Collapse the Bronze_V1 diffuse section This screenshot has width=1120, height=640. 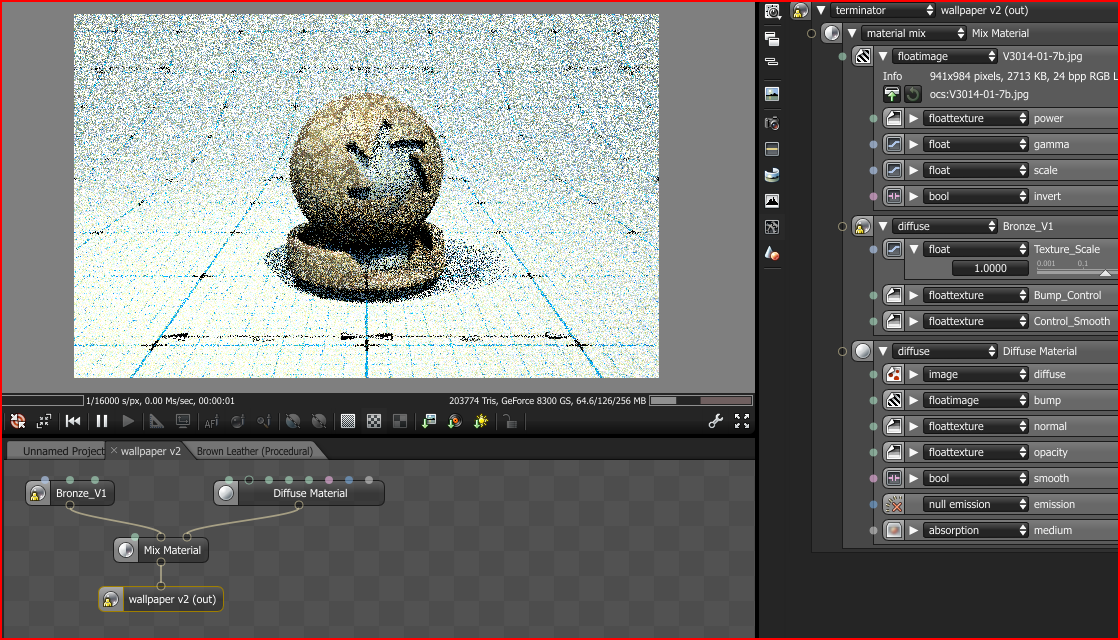point(883,226)
